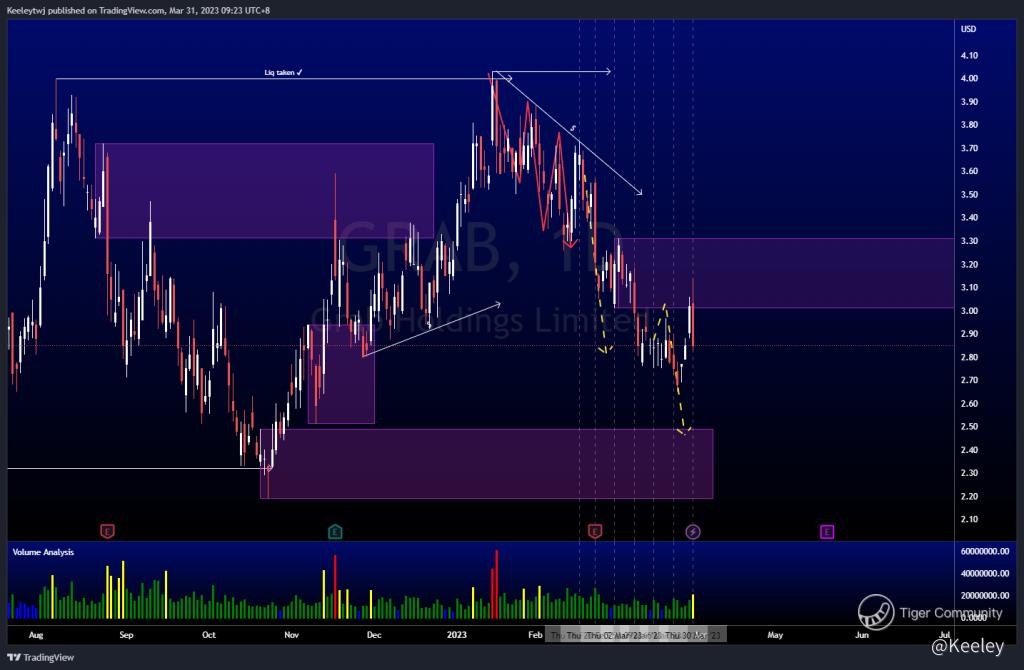Click the Feb label on time axis
Image resolution: width=1024 pixels, height=670 pixels.
pos(535,635)
